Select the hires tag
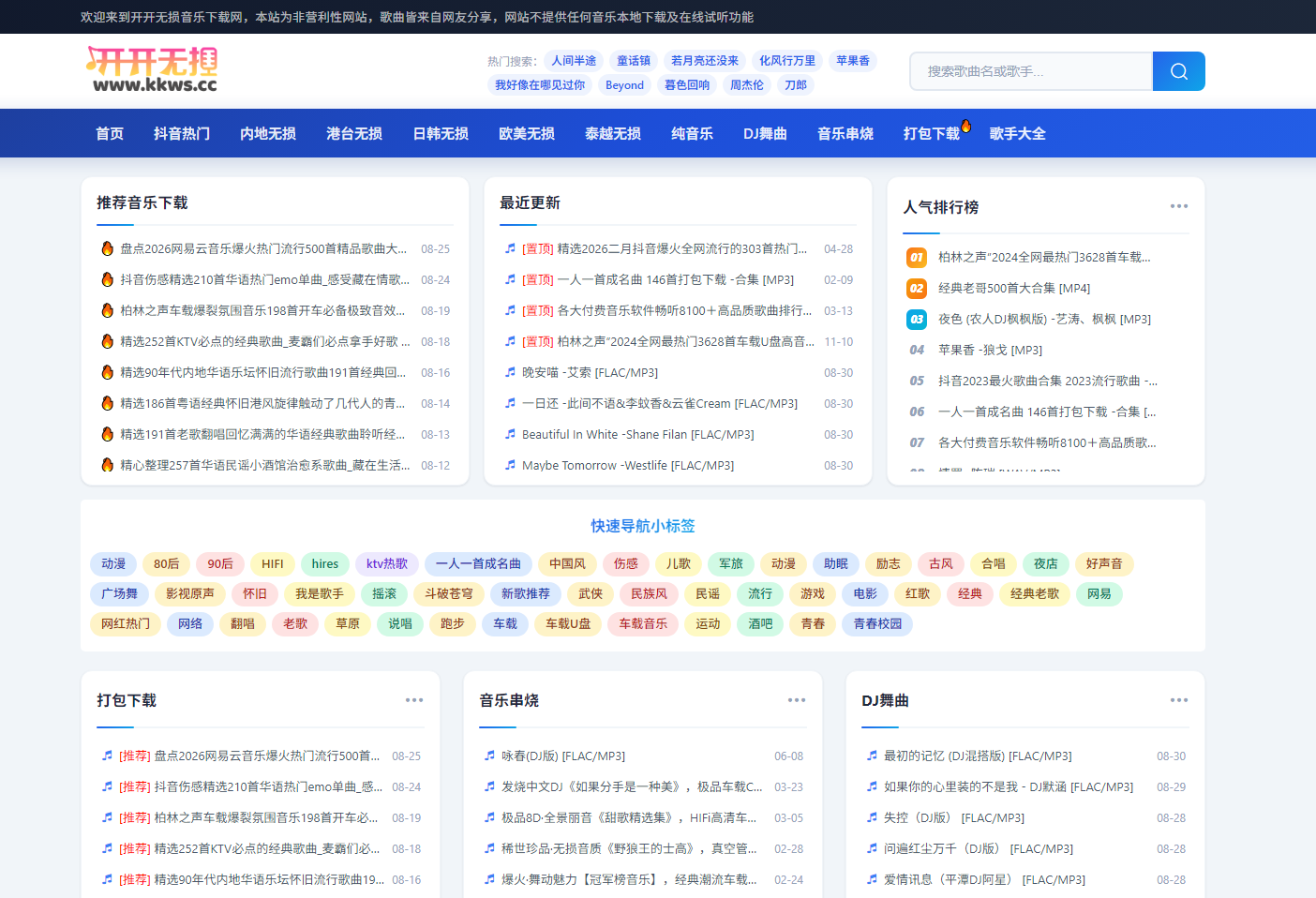Image resolution: width=1316 pixels, height=898 pixels. tap(325, 563)
